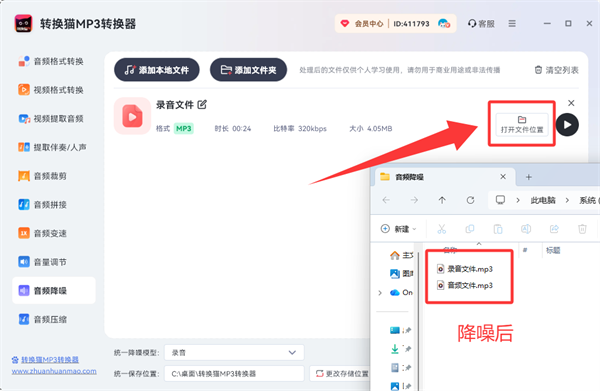The height and width of the screenshot is (391, 600).
Task: Refresh the Explorer window
Action: tap(470, 200)
